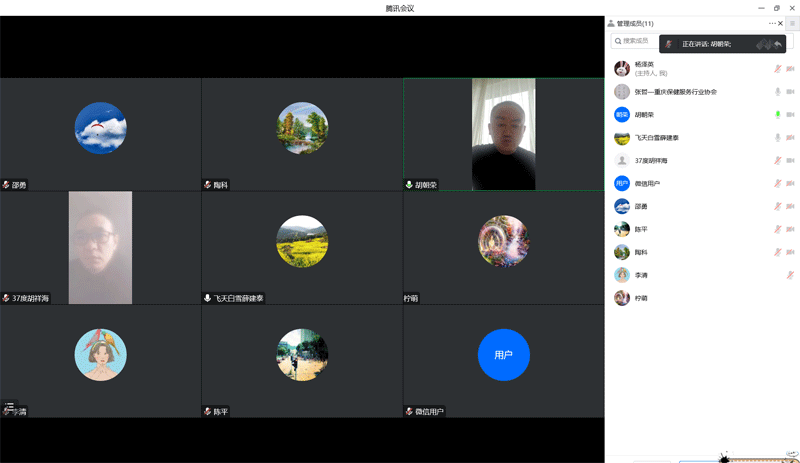Image resolution: width=800 pixels, height=463 pixels.
Task: Click the muted mic label 邵勇 on tile
Action: tap(14, 185)
